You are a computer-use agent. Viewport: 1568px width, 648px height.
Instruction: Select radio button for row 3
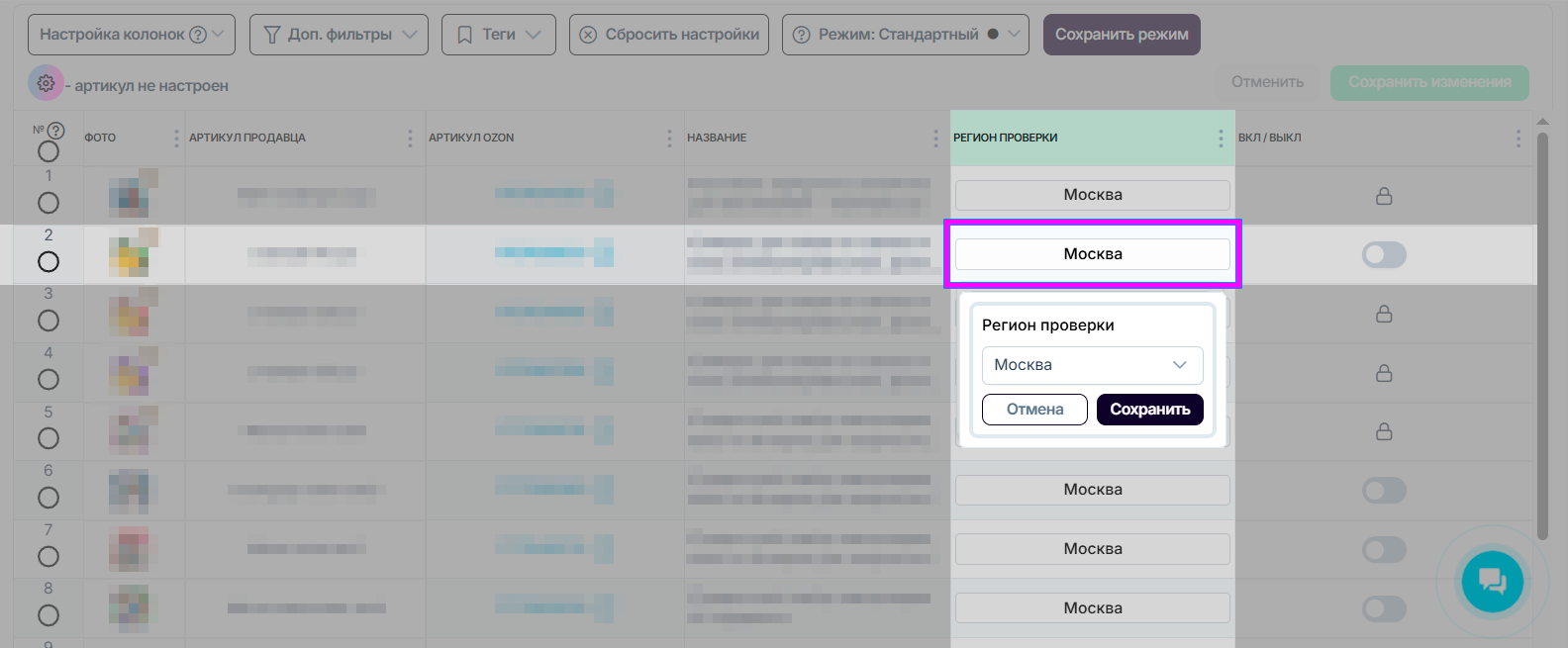[x=49, y=321]
